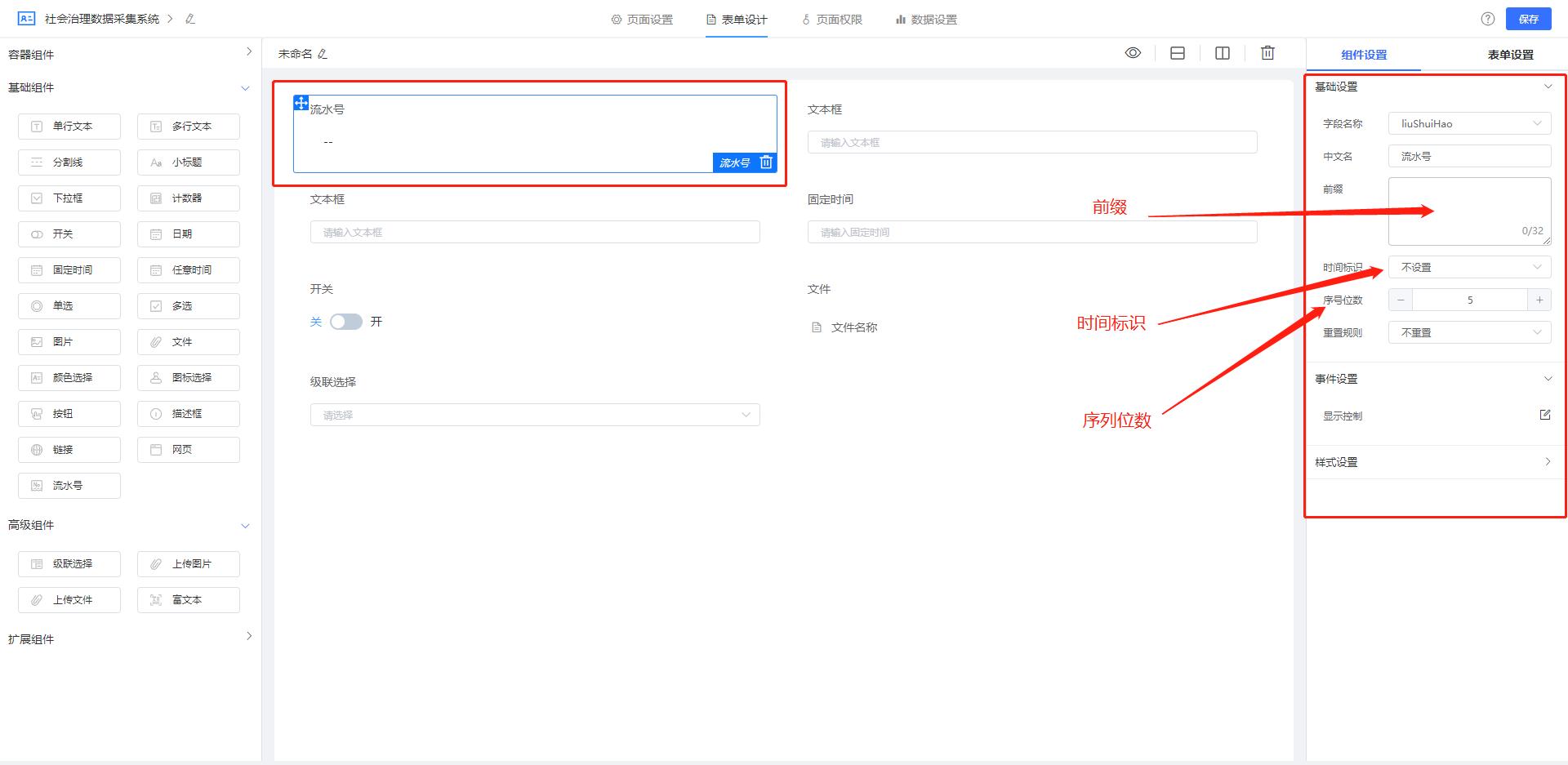Add 上传图片 advanced component
The image size is (1568, 765).
(x=189, y=564)
